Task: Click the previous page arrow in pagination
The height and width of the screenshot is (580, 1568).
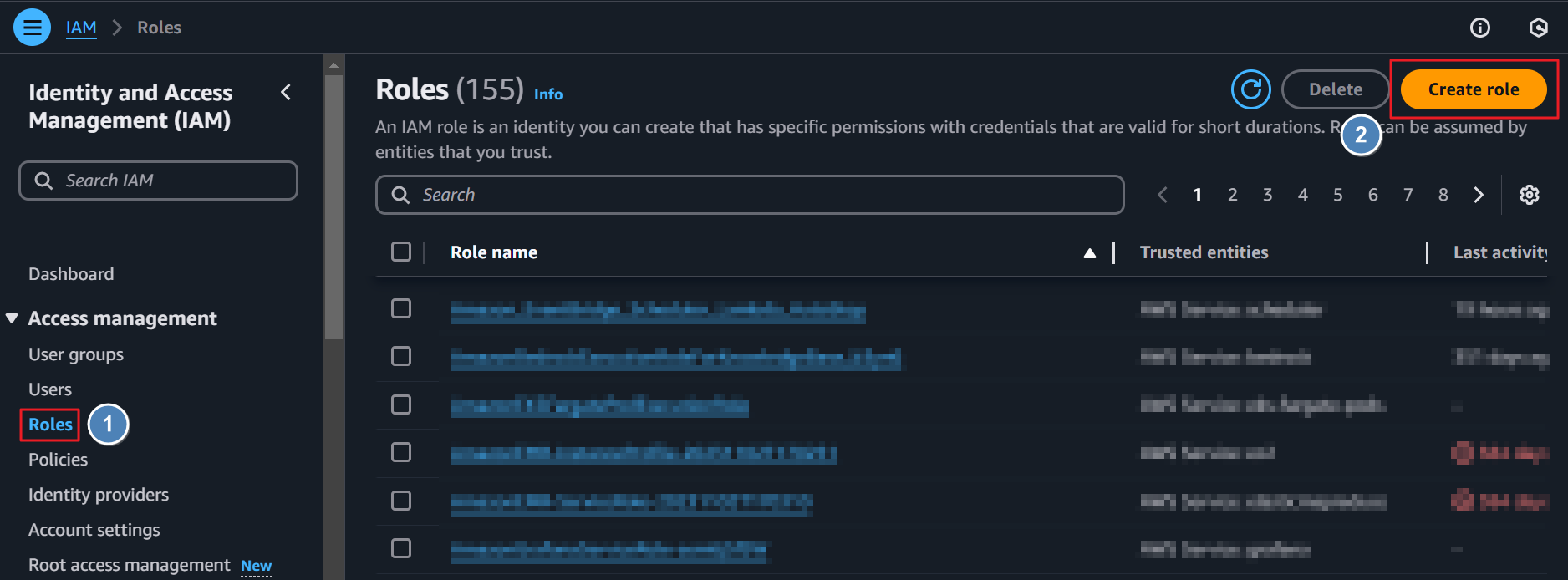Action: 1162,195
